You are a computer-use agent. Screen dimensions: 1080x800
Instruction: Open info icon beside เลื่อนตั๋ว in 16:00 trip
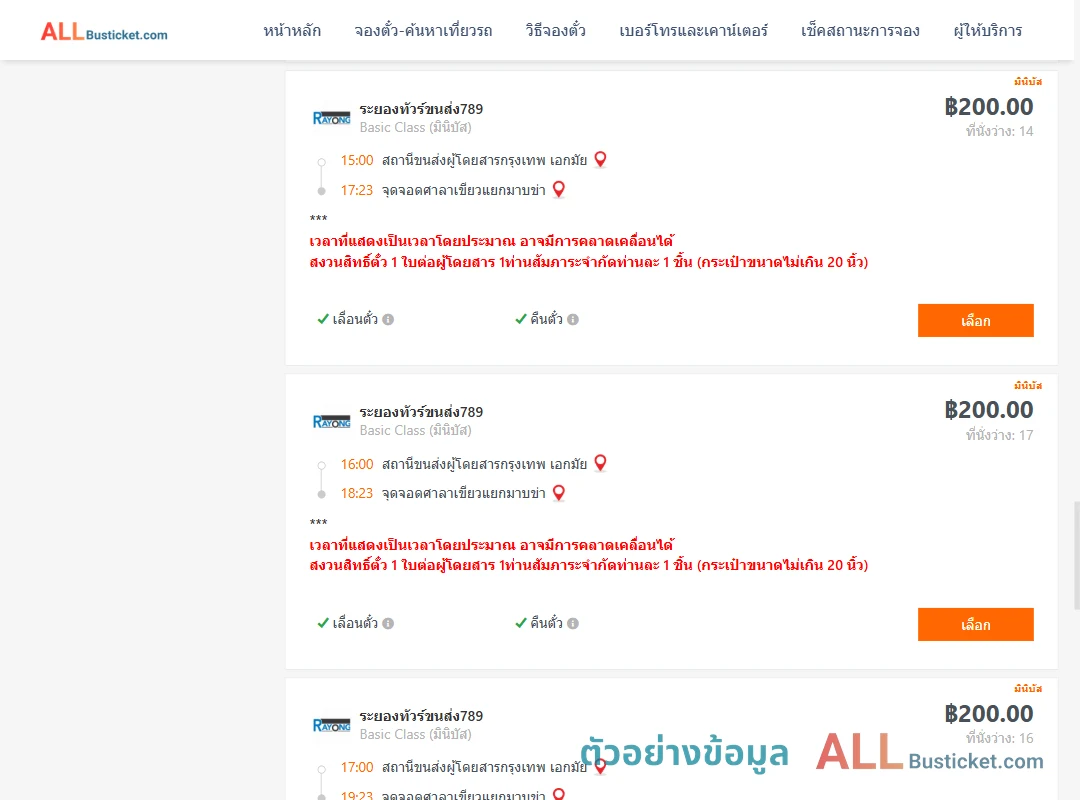(388, 623)
